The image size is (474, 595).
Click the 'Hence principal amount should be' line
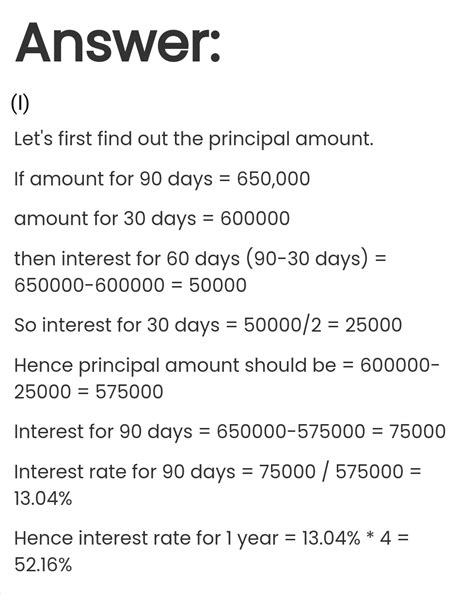pos(227,365)
